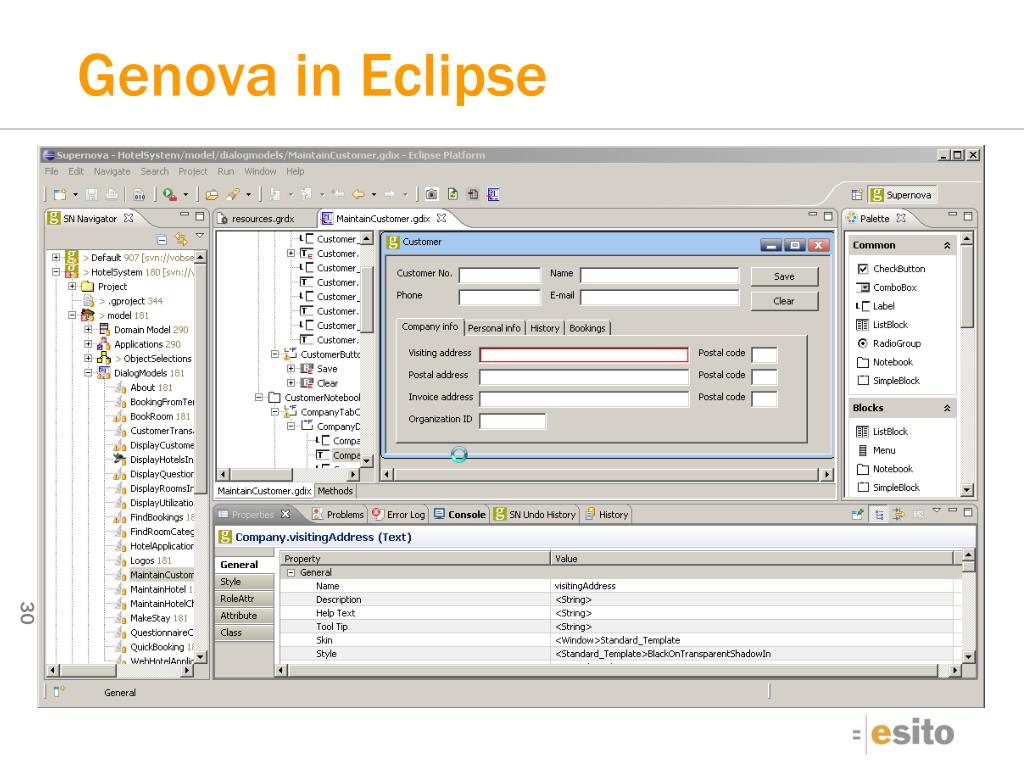This screenshot has width=1024, height=768.
Task: Click the Search flashlight toolbar icon
Action: click(x=233, y=194)
